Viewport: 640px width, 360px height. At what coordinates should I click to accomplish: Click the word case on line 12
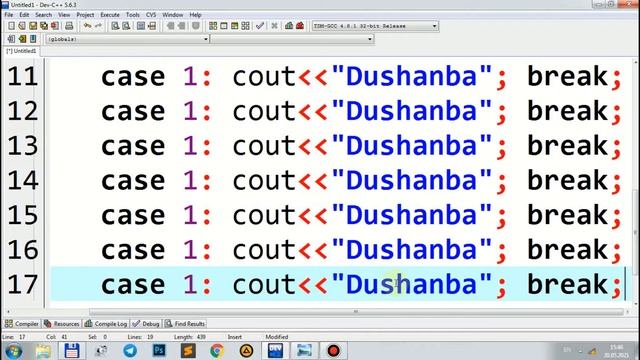pyautogui.click(x=133, y=111)
